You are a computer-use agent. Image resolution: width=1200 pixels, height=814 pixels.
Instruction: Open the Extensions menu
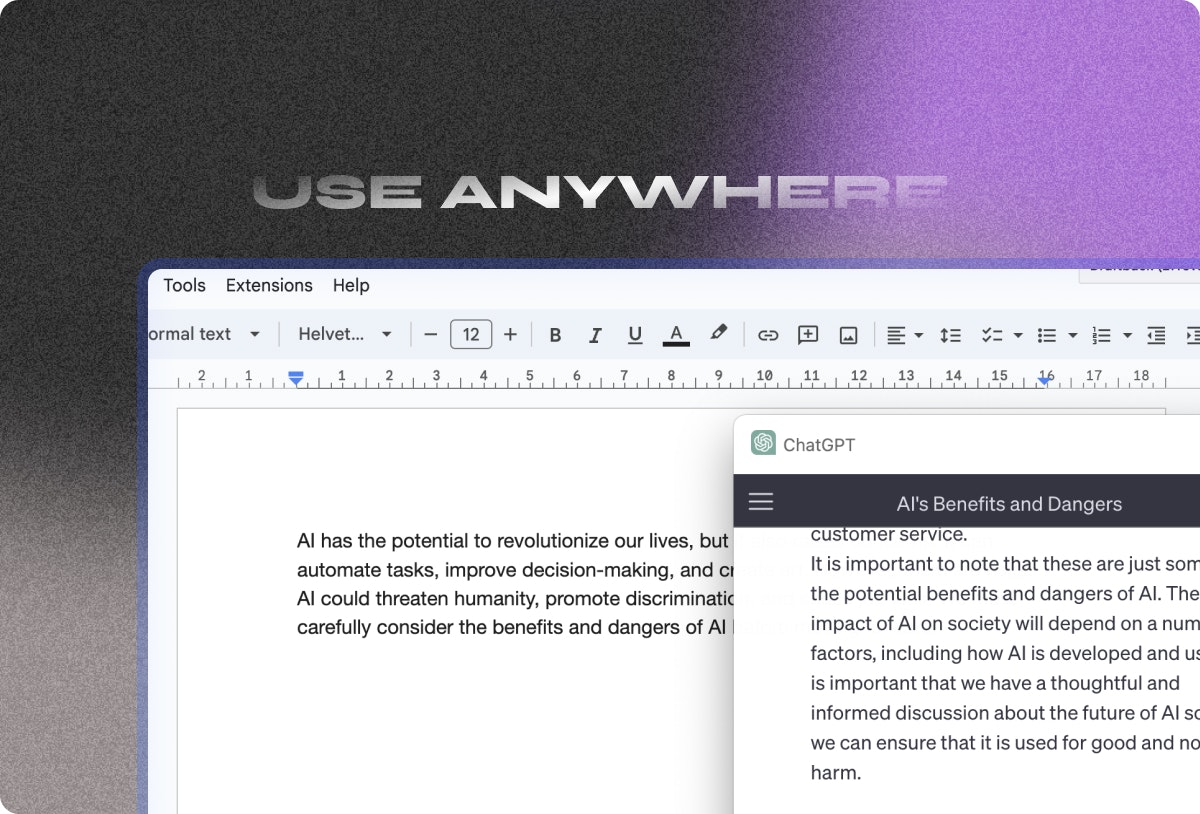(x=269, y=285)
